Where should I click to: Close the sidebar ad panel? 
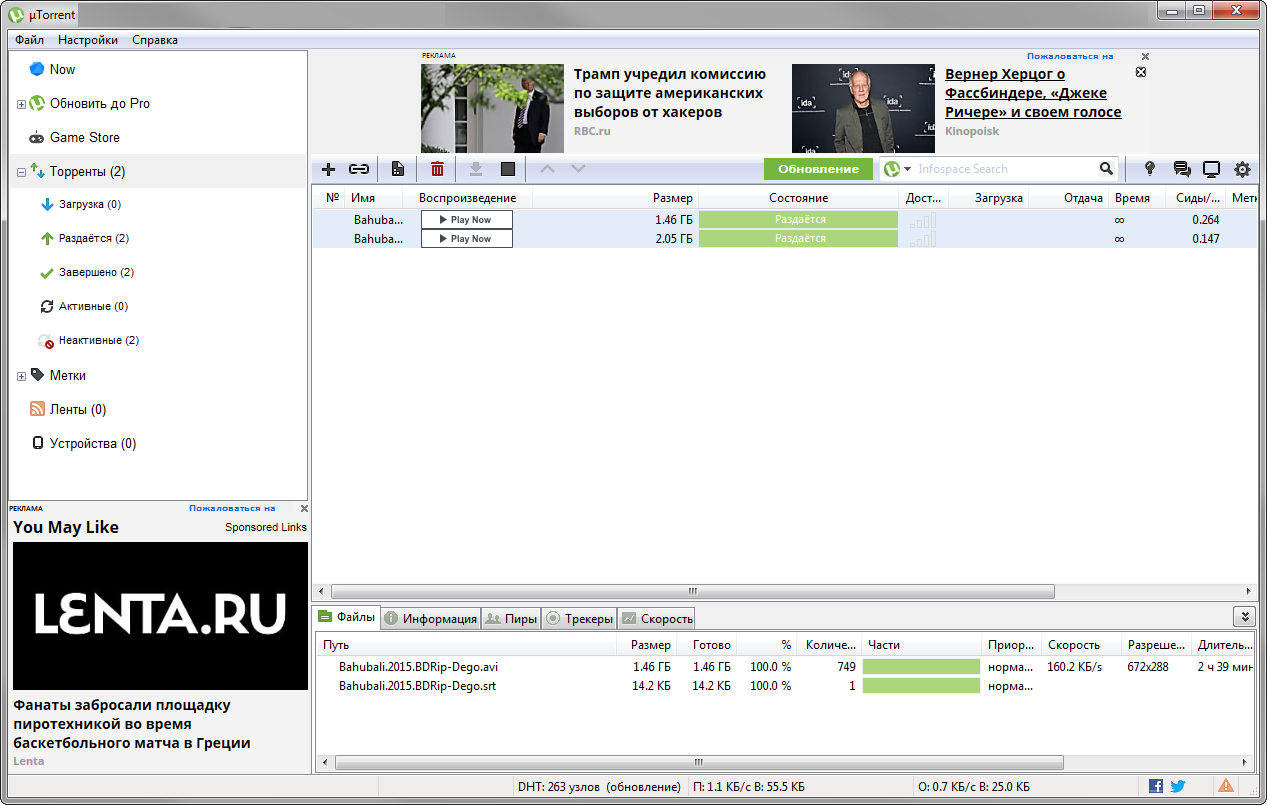pyautogui.click(x=304, y=508)
